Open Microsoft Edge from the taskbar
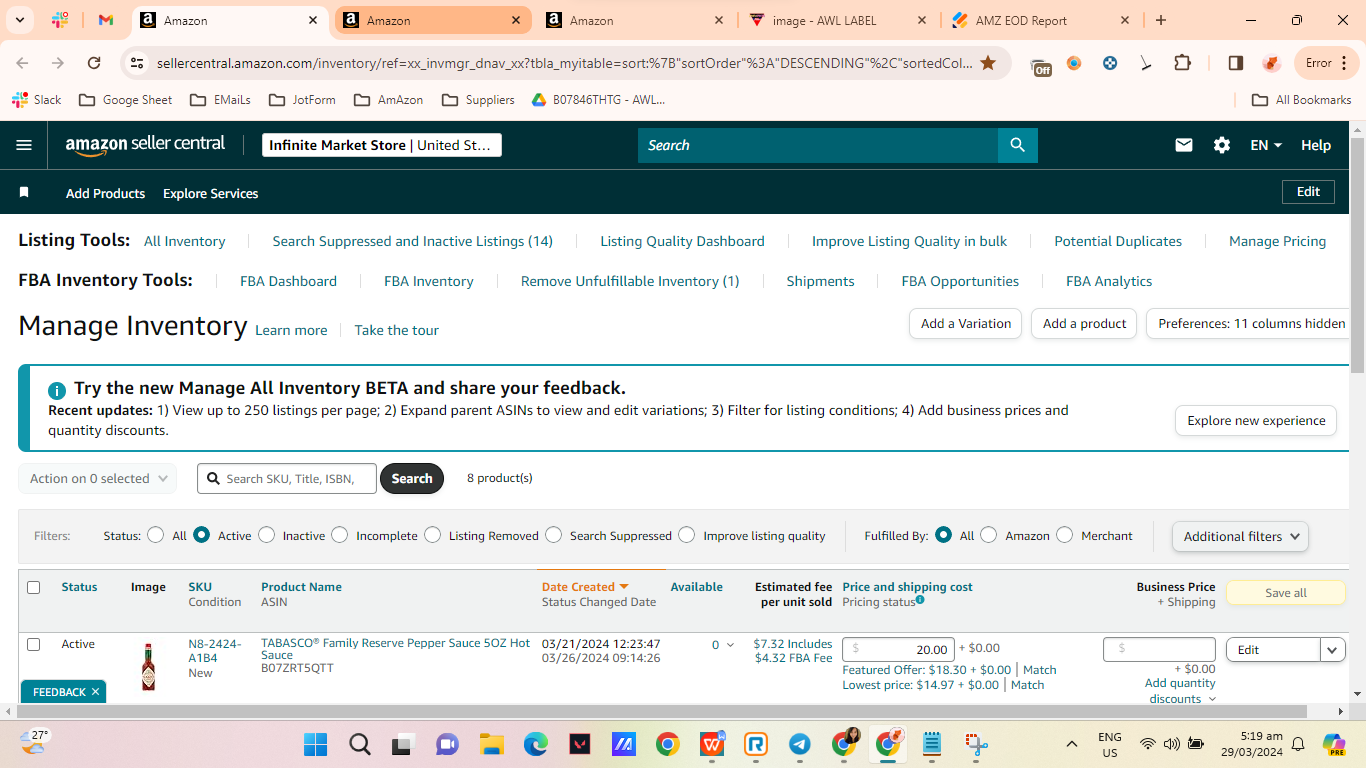 pos(536,744)
